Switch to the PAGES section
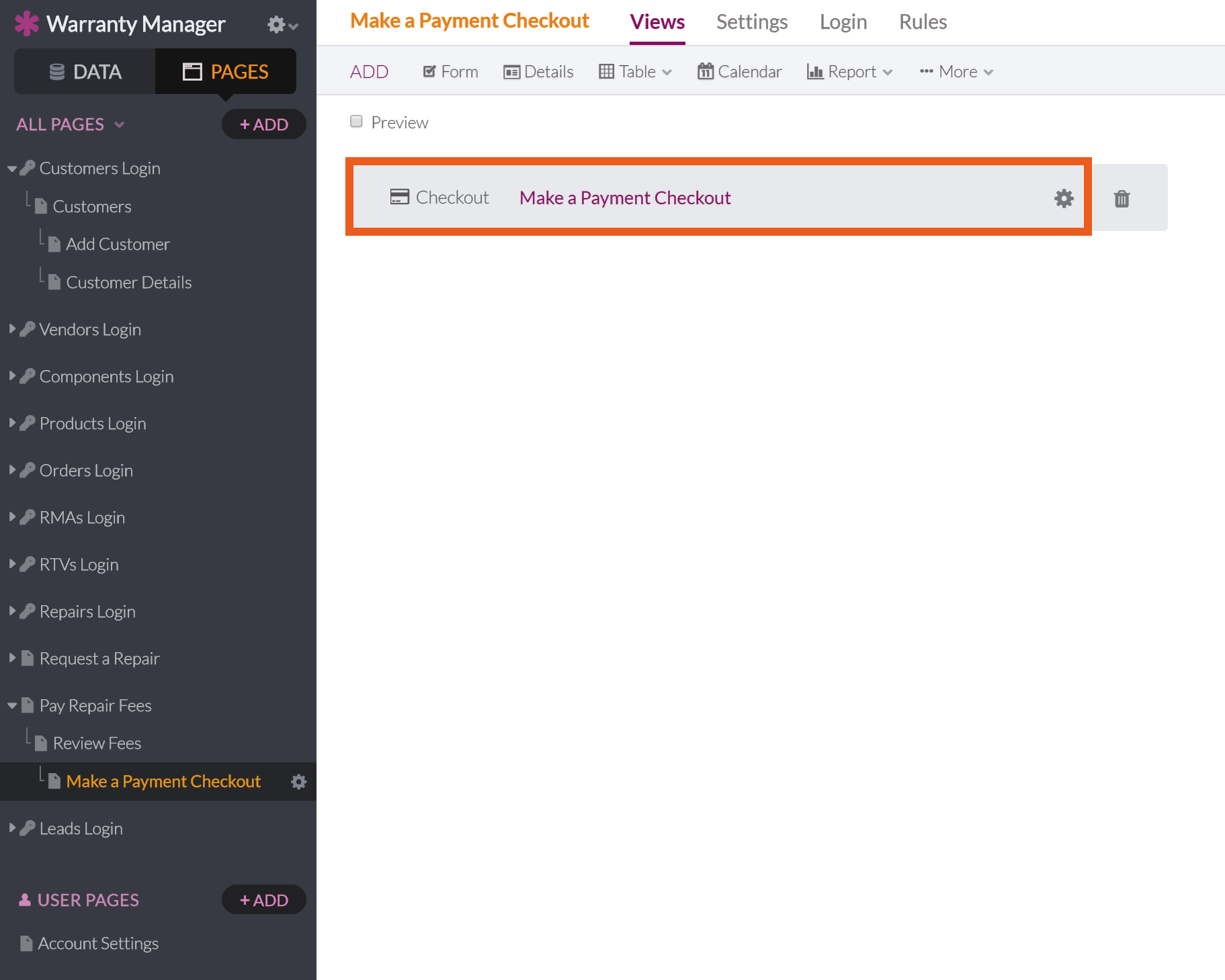 pyautogui.click(x=226, y=71)
